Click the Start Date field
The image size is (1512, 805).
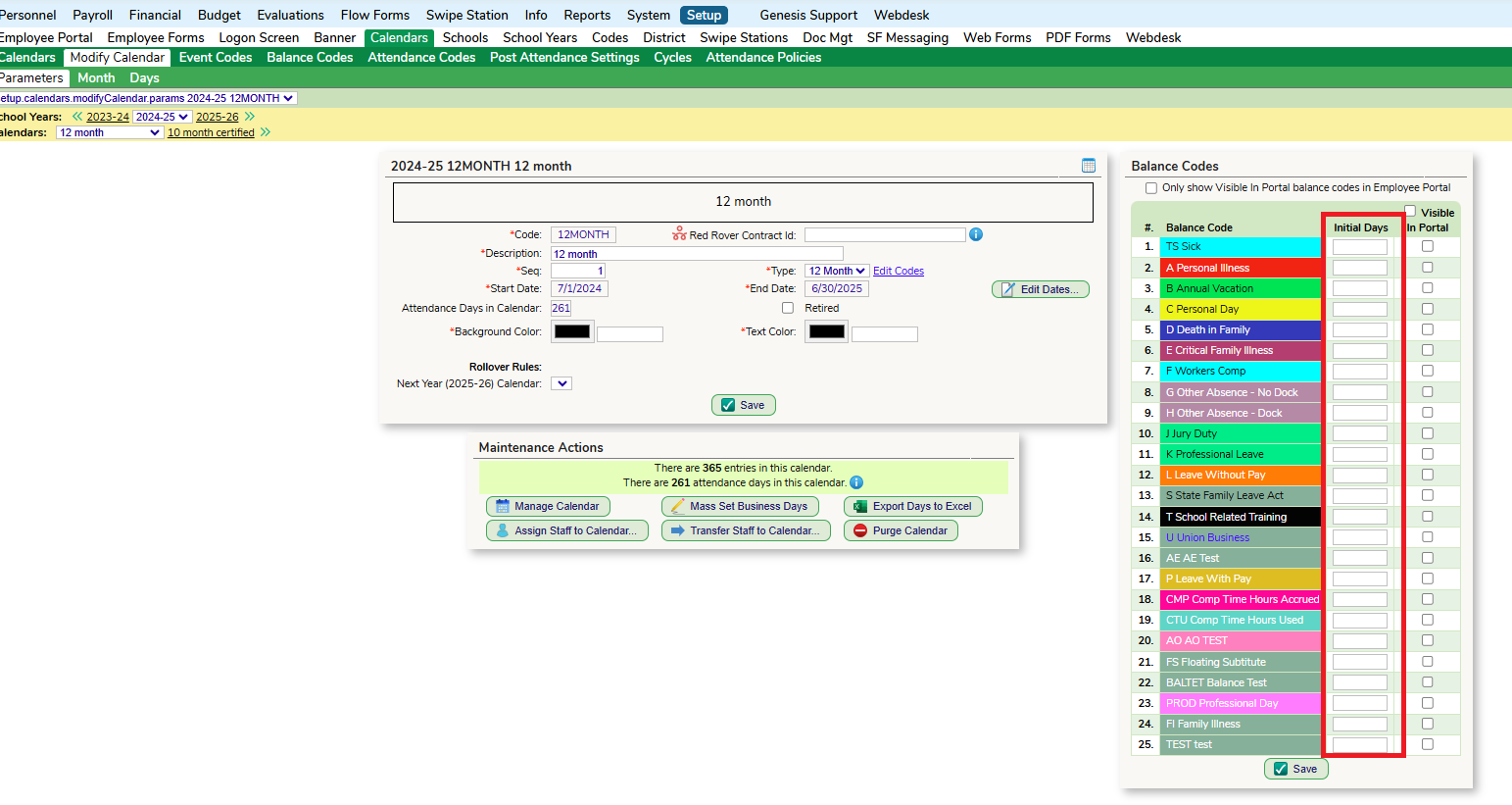pyautogui.click(x=579, y=288)
